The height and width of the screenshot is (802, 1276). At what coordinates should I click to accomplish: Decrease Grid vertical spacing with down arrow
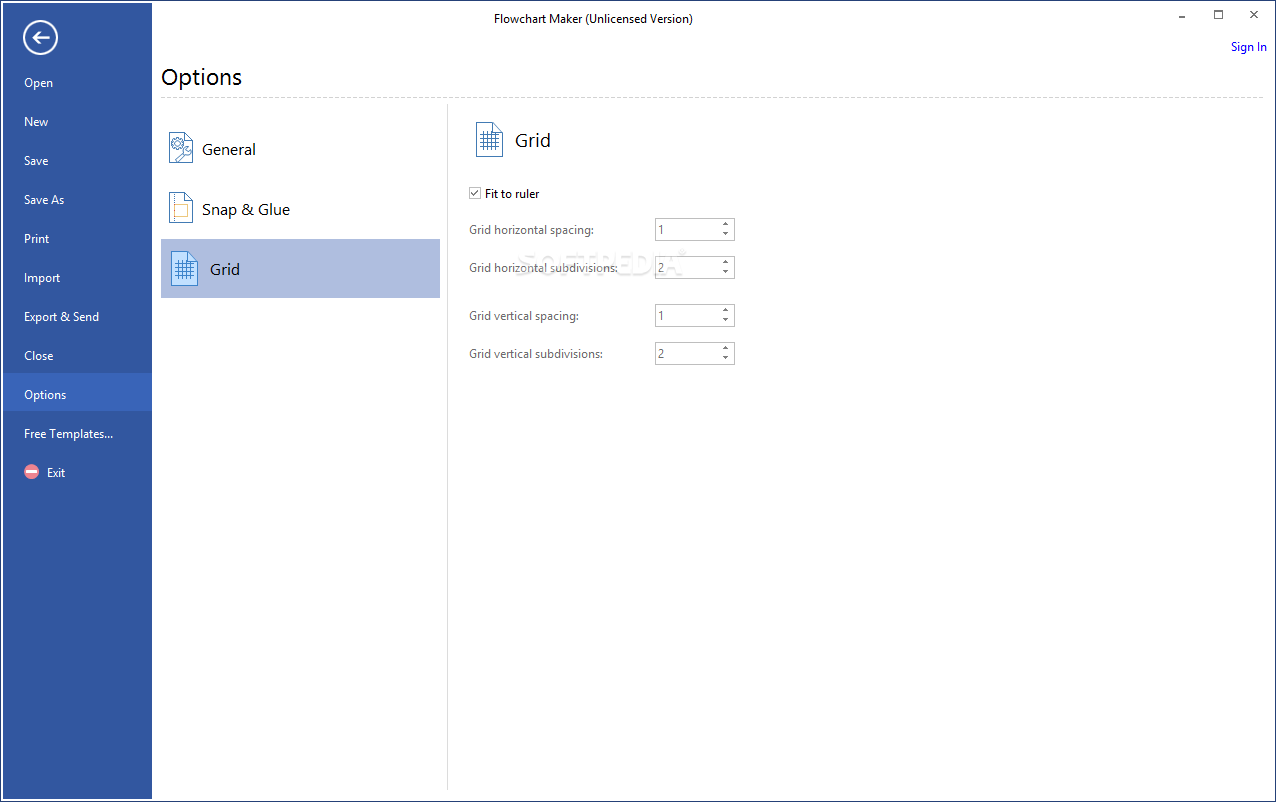point(725,321)
